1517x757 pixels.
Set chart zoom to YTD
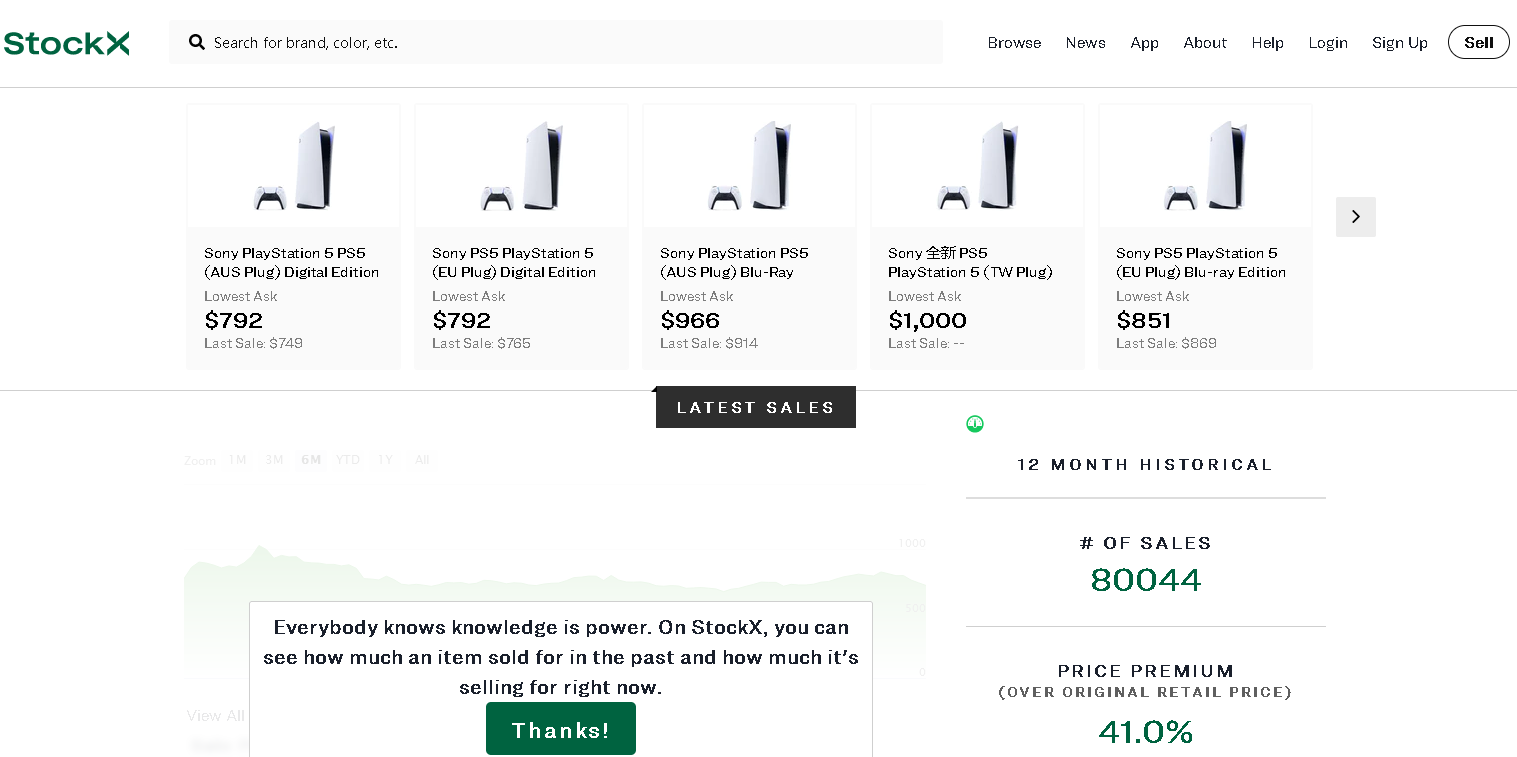tap(348, 460)
